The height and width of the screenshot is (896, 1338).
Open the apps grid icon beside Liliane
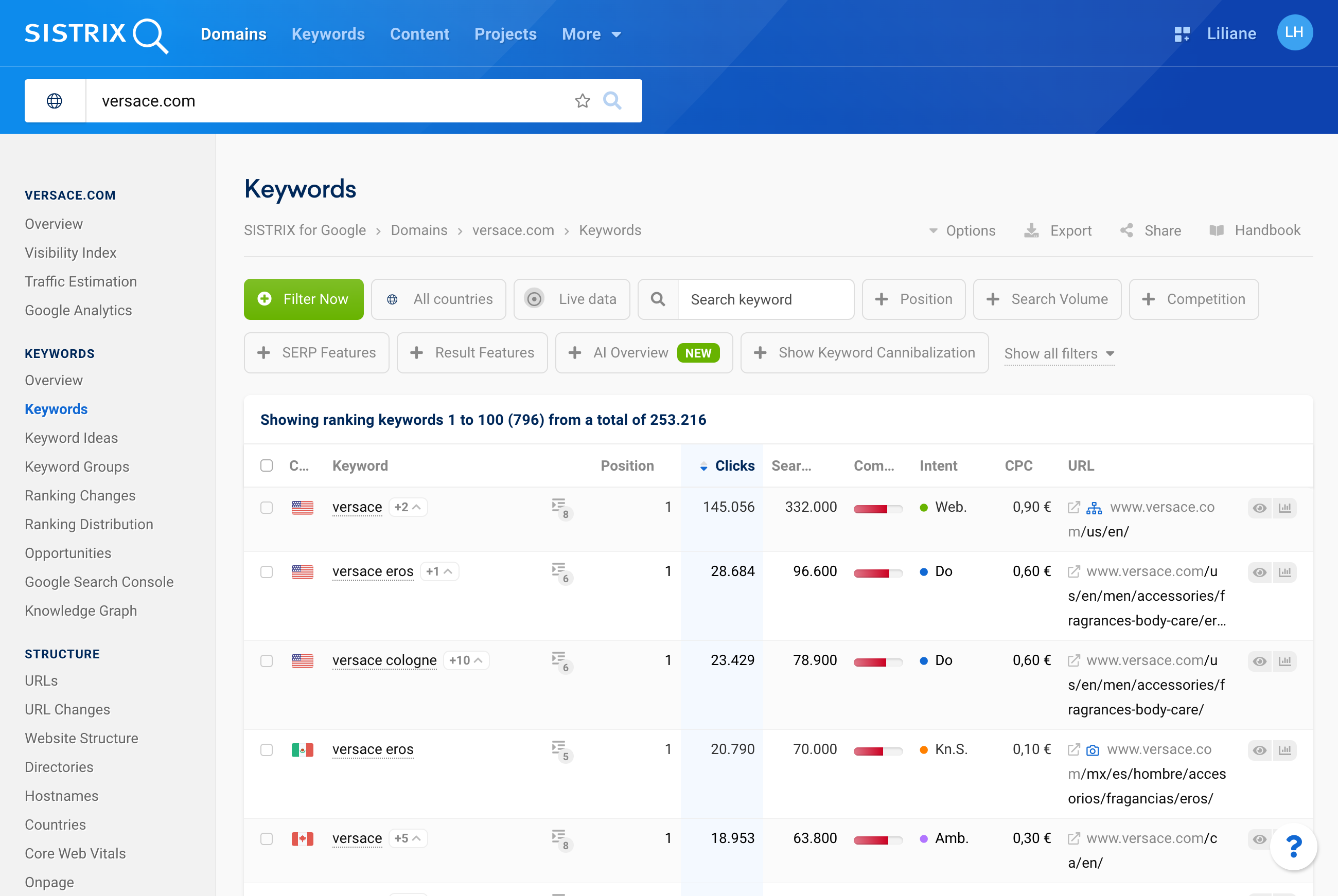point(1182,34)
